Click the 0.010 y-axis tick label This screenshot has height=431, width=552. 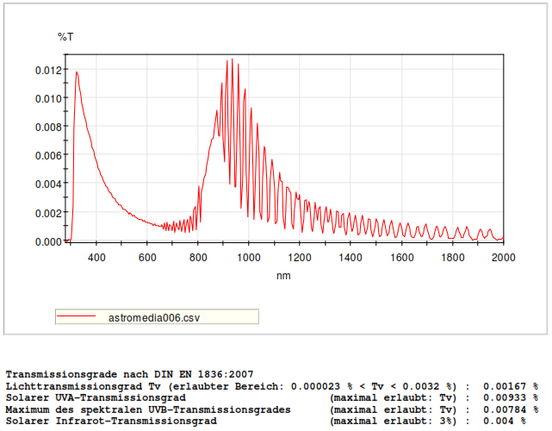(x=49, y=99)
